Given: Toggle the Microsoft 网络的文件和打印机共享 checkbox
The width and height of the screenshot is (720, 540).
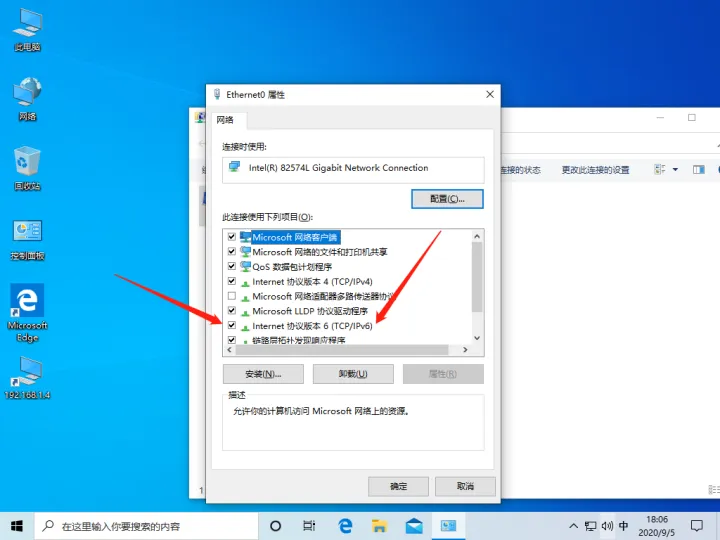Looking at the screenshot, I should (x=232, y=252).
